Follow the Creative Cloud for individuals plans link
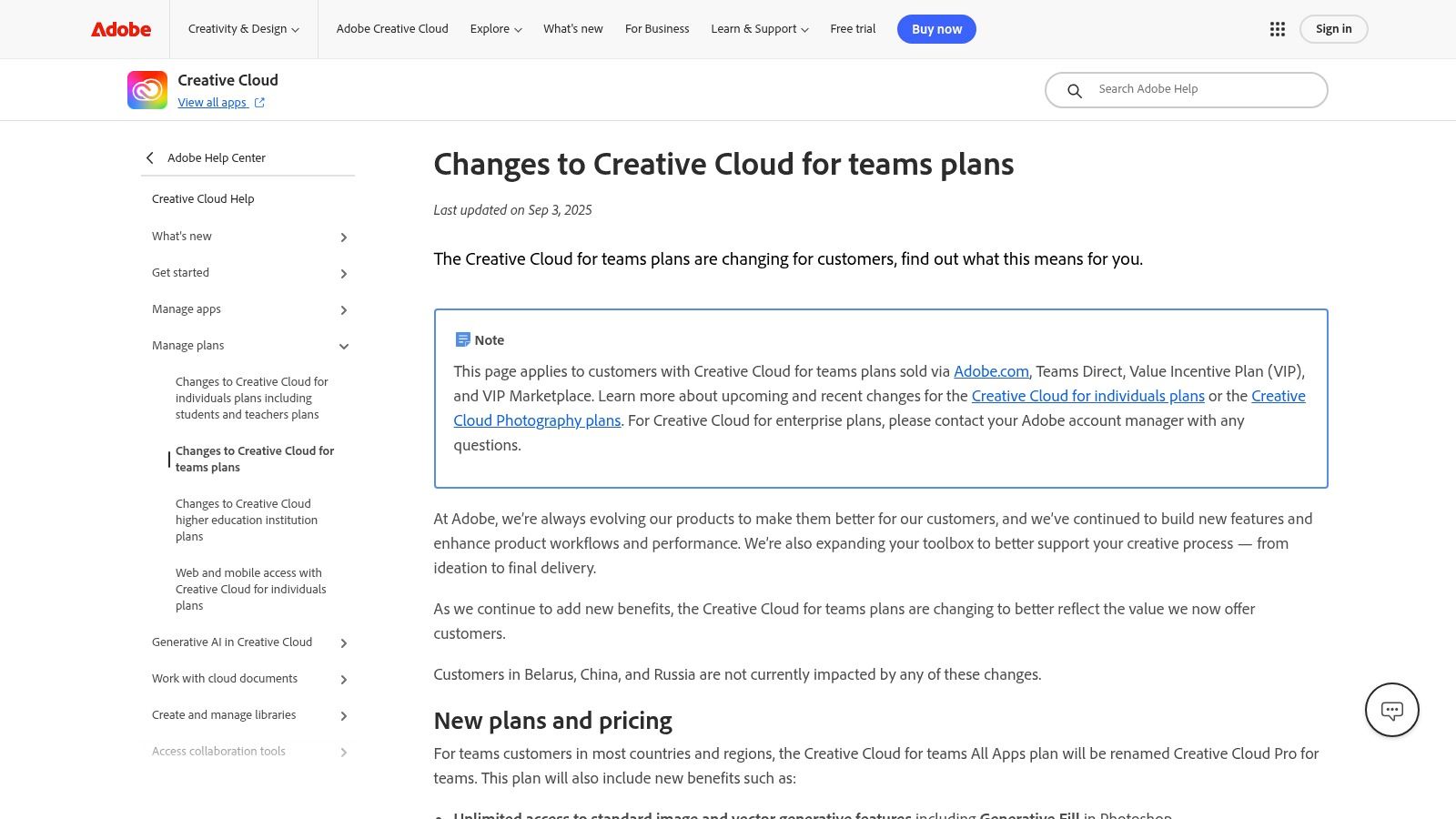1456x819 pixels. (x=1087, y=396)
